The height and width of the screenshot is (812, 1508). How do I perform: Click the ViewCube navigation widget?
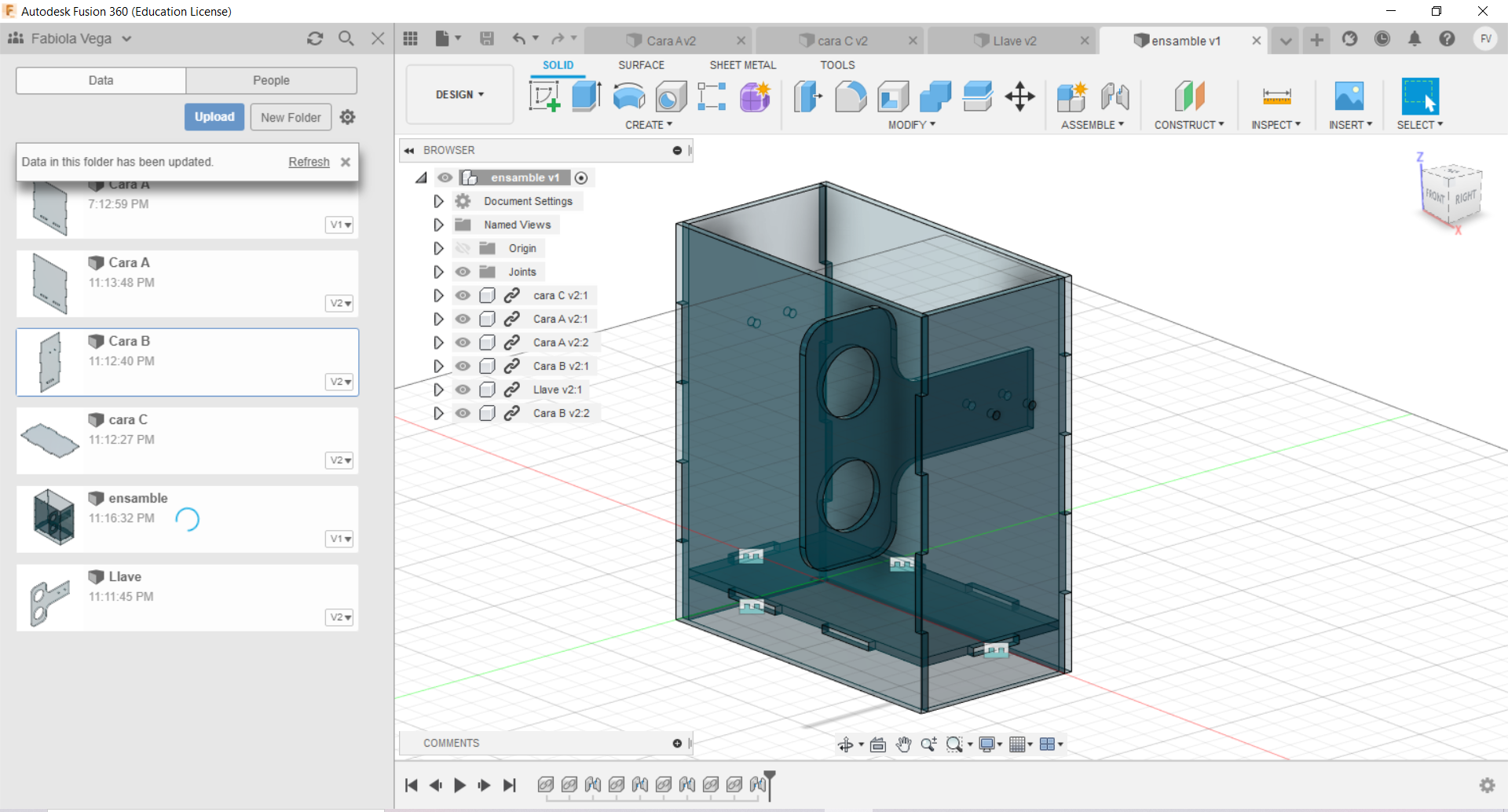pos(1452,193)
